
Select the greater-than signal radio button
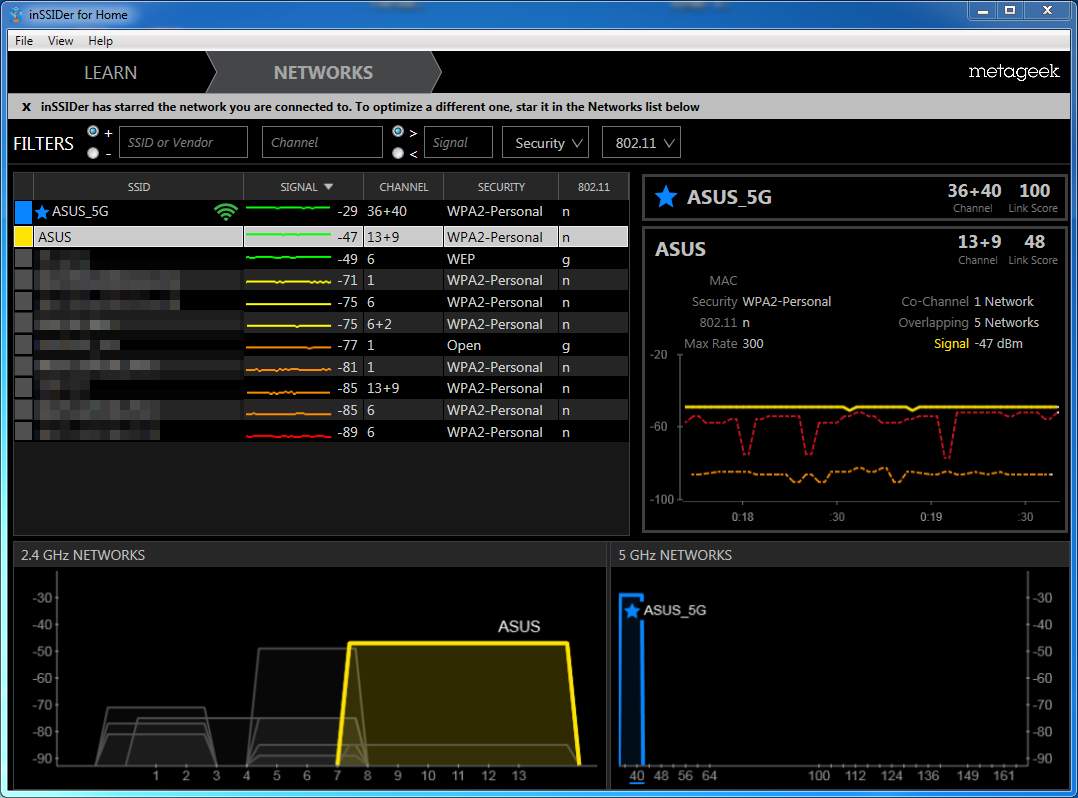(398, 131)
